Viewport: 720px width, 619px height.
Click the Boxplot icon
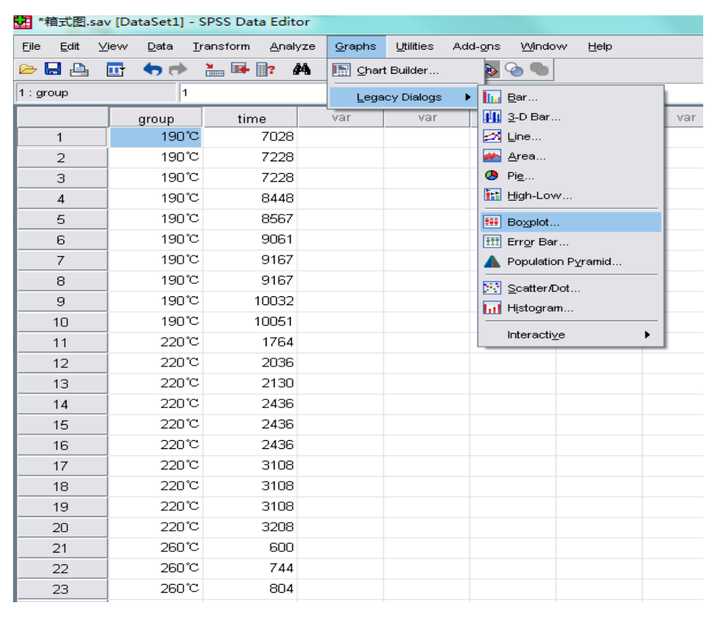click(x=491, y=222)
